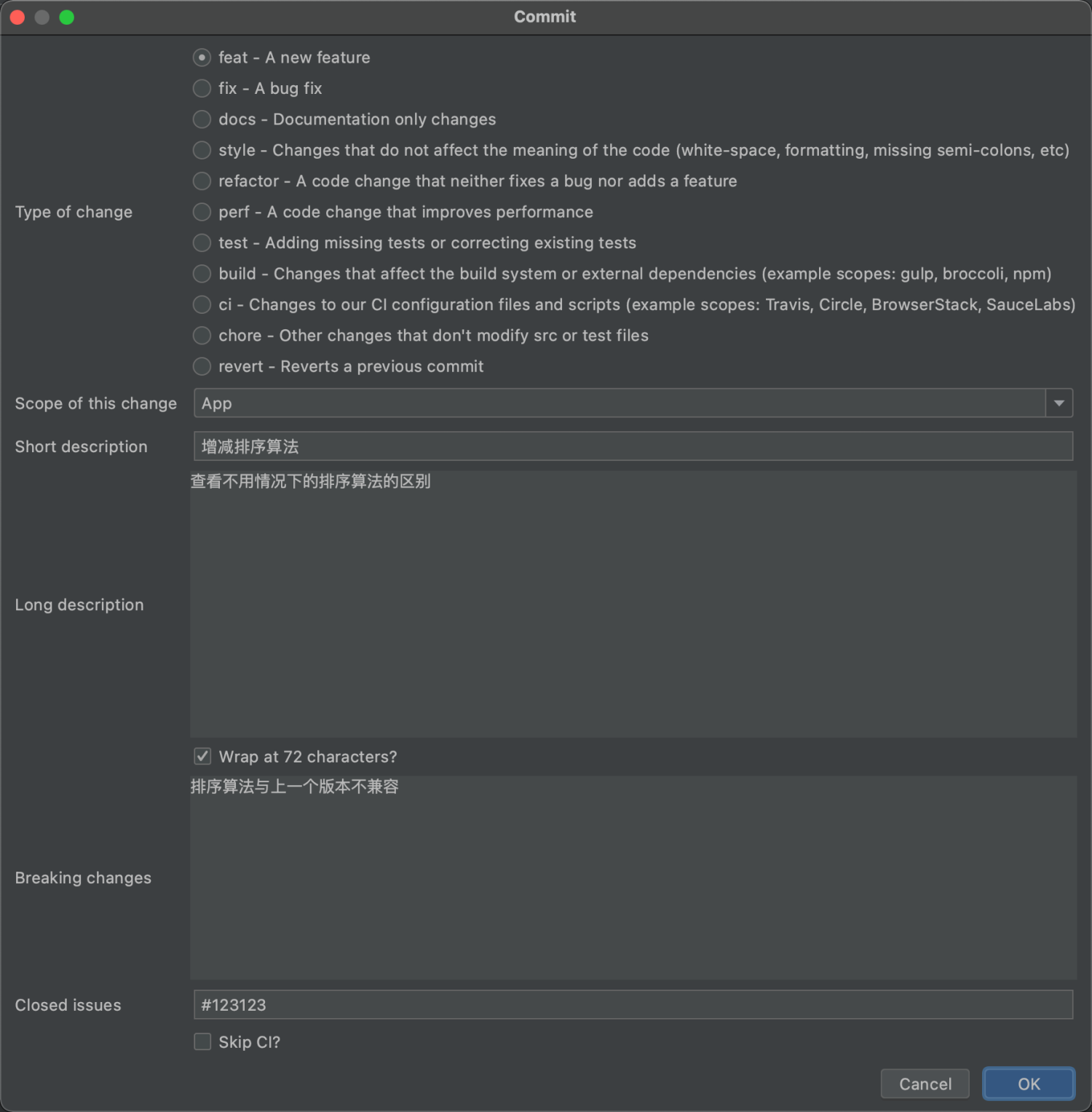Choose the 'test' change type radio button
The width and height of the screenshot is (1092, 1112).
tap(202, 242)
